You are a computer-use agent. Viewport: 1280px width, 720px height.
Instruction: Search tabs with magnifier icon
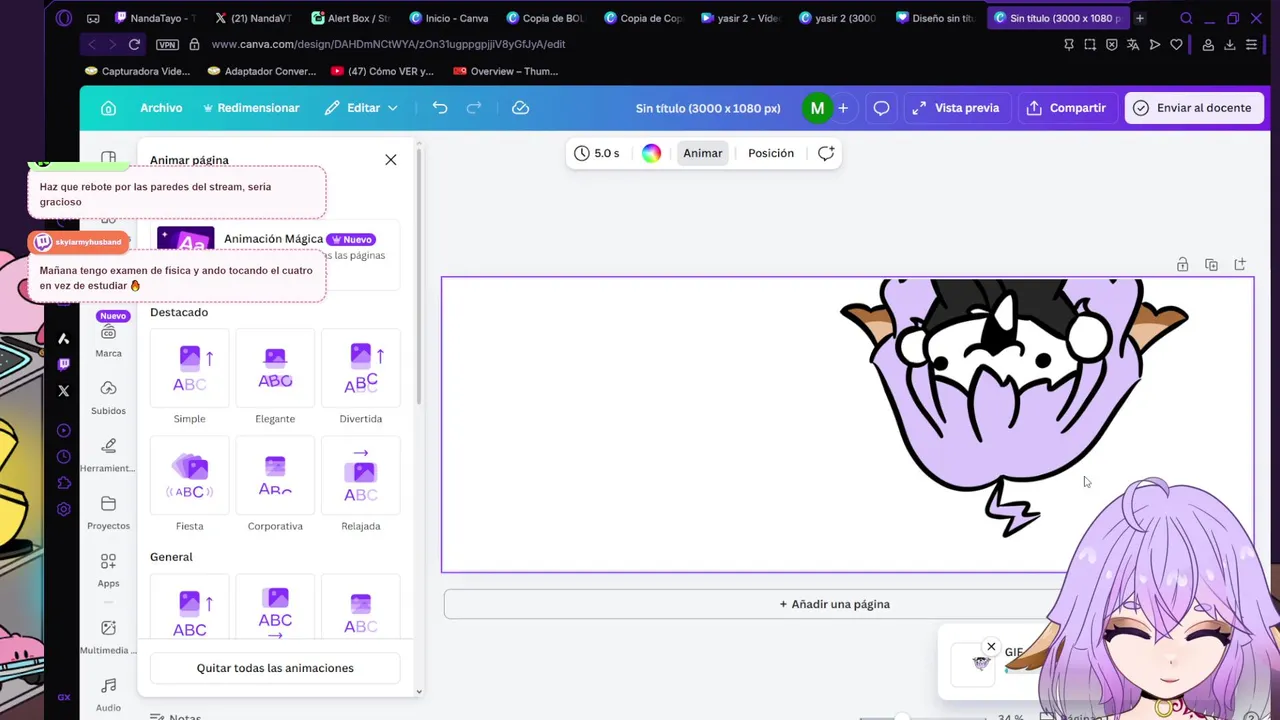(1186, 18)
